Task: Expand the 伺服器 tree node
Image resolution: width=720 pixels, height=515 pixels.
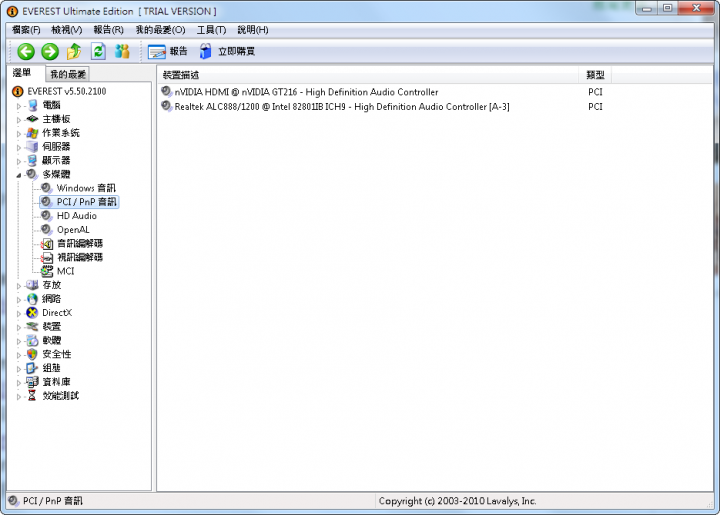Action: (x=19, y=147)
